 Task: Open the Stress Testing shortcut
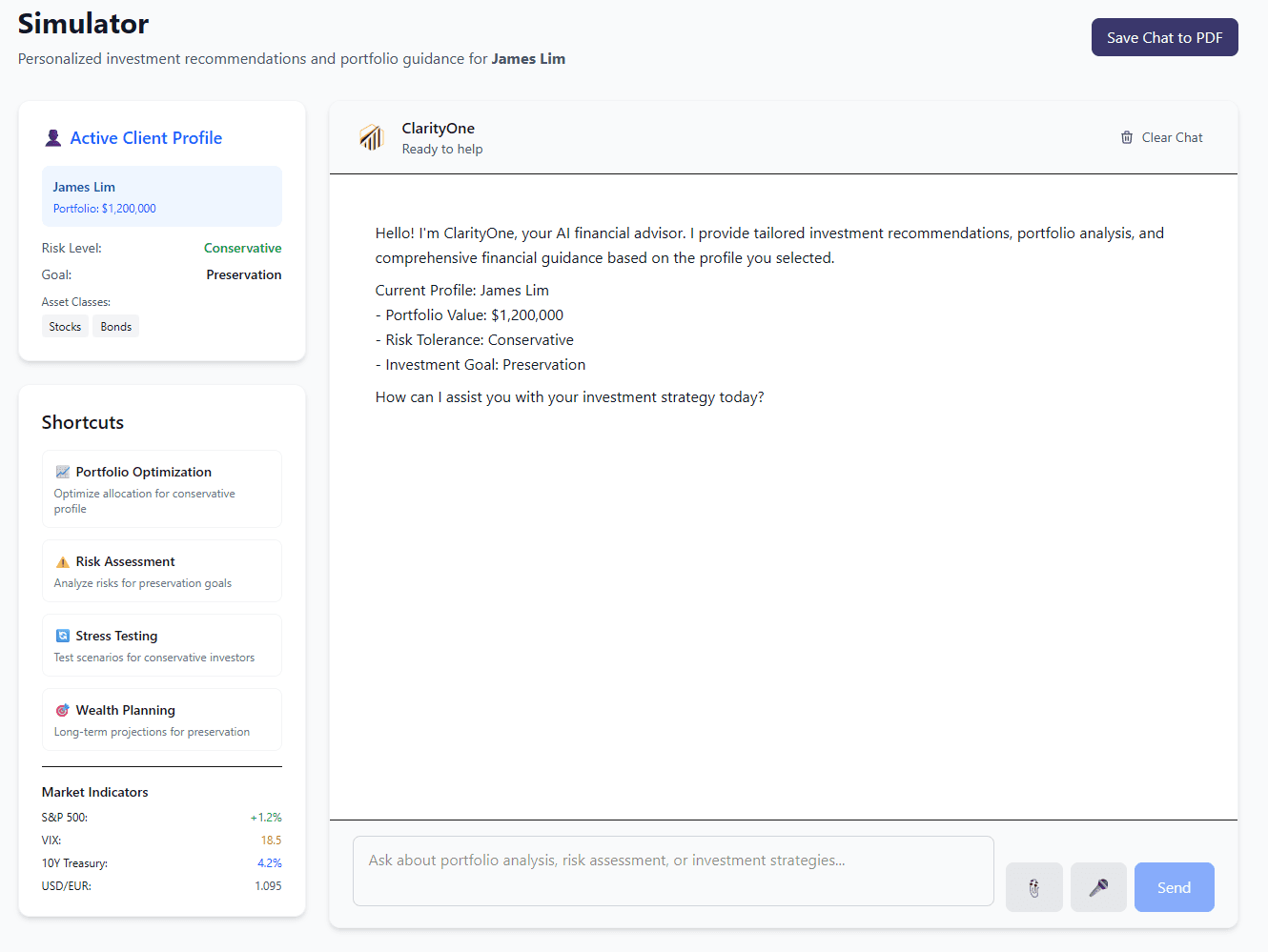[x=161, y=645]
